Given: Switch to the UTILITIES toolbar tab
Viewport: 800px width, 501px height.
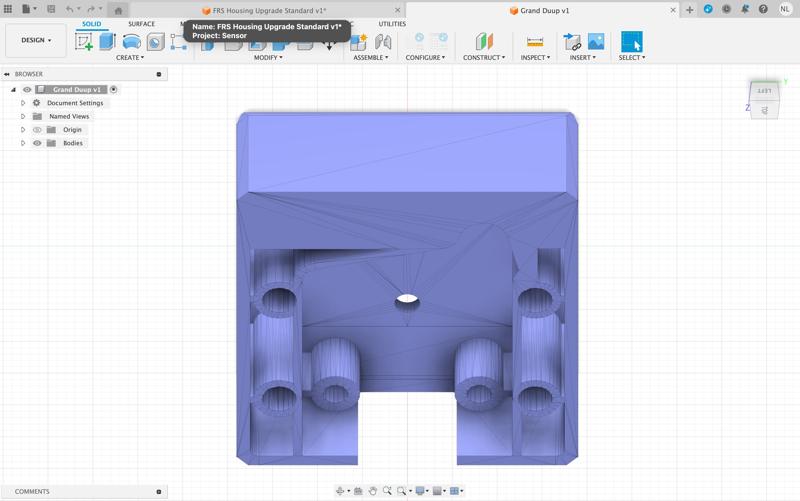Looking at the screenshot, I should click(x=392, y=24).
